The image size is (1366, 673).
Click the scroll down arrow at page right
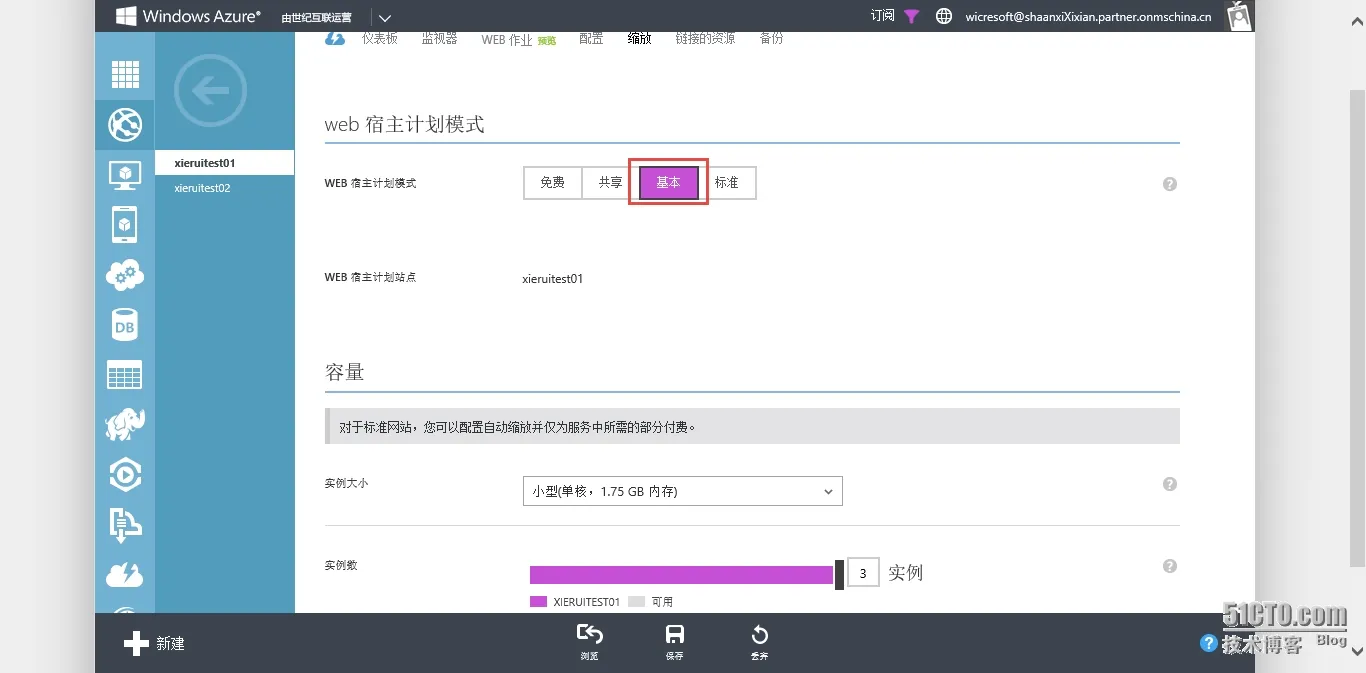click(1357, 651)
